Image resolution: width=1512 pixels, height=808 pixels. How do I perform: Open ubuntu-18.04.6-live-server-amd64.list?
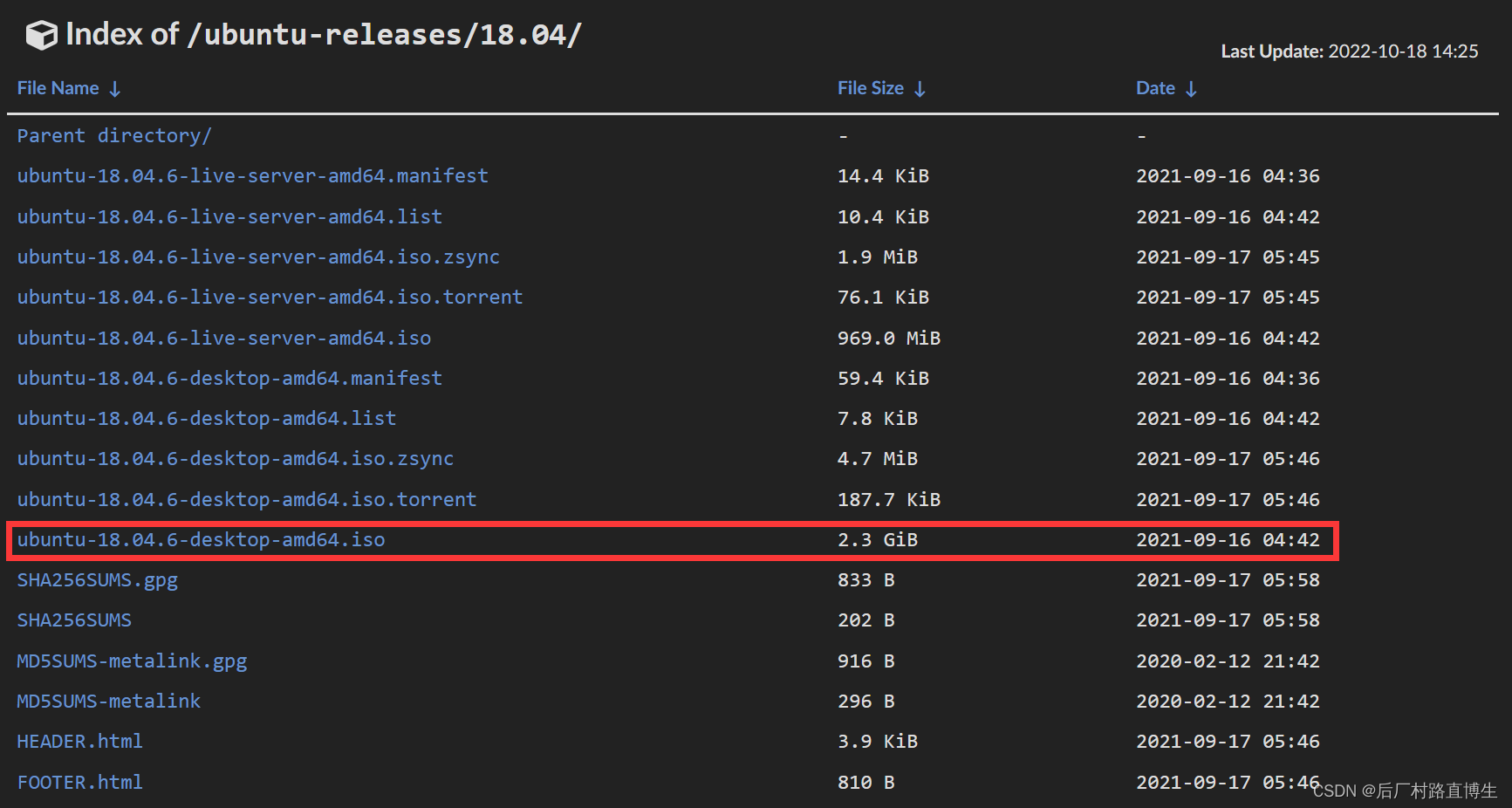click(229, 216)
